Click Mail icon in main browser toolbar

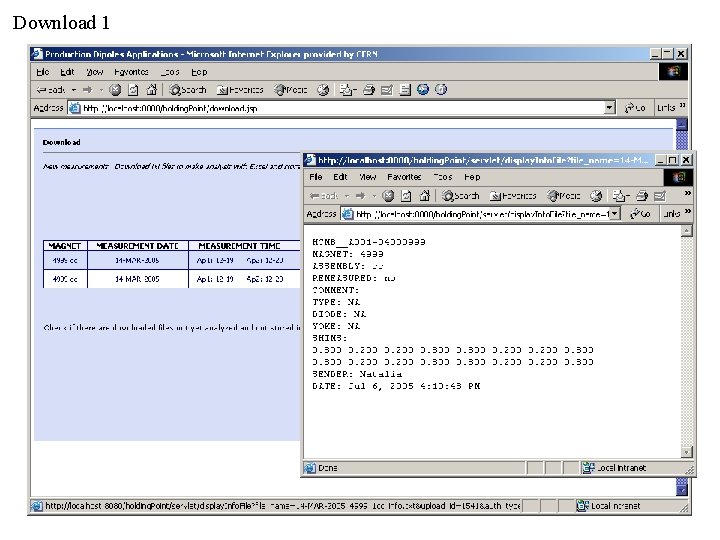[x=348, y=90]
